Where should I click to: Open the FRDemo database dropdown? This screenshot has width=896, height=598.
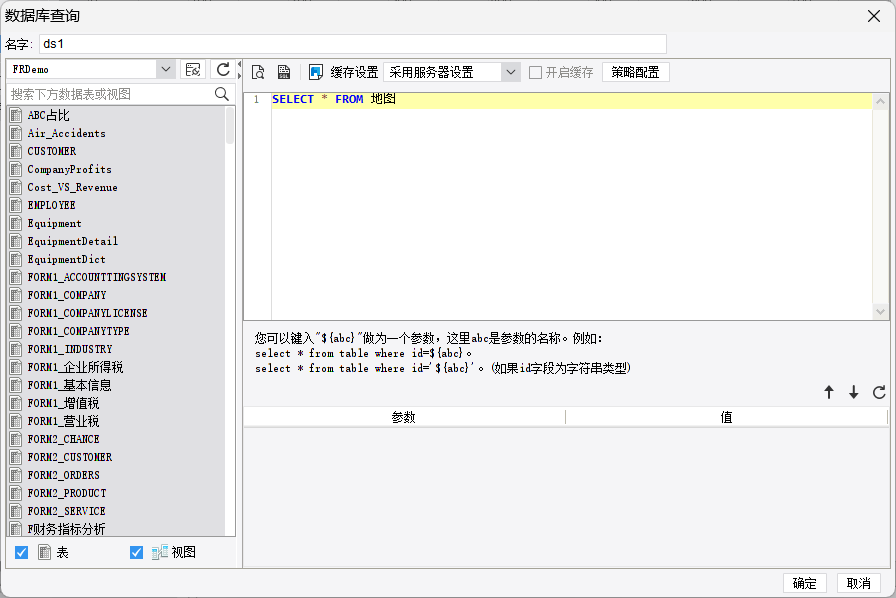click(x=165, y=71)
